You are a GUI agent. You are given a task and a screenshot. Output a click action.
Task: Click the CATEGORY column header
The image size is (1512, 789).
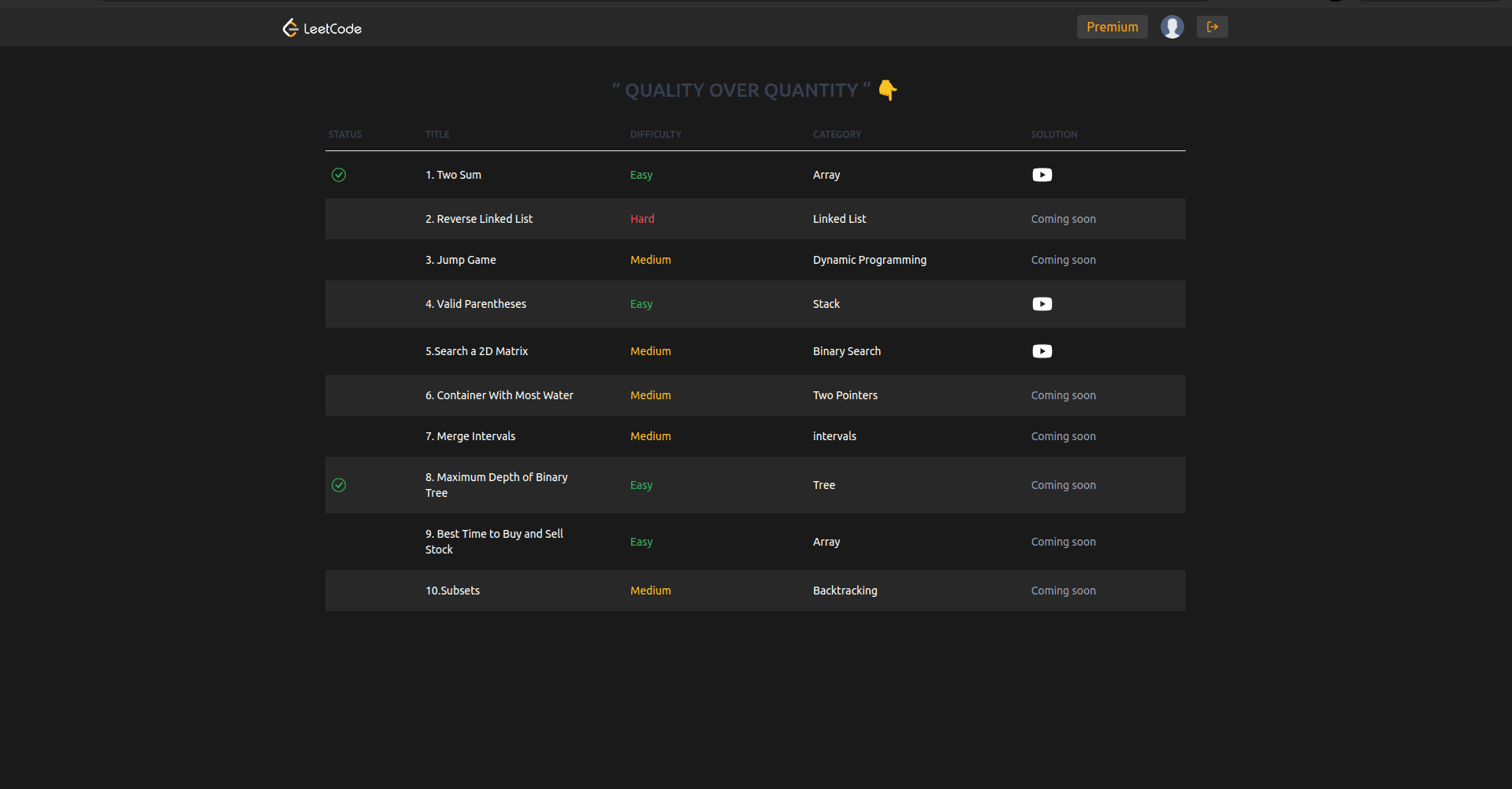pos(837,135)
